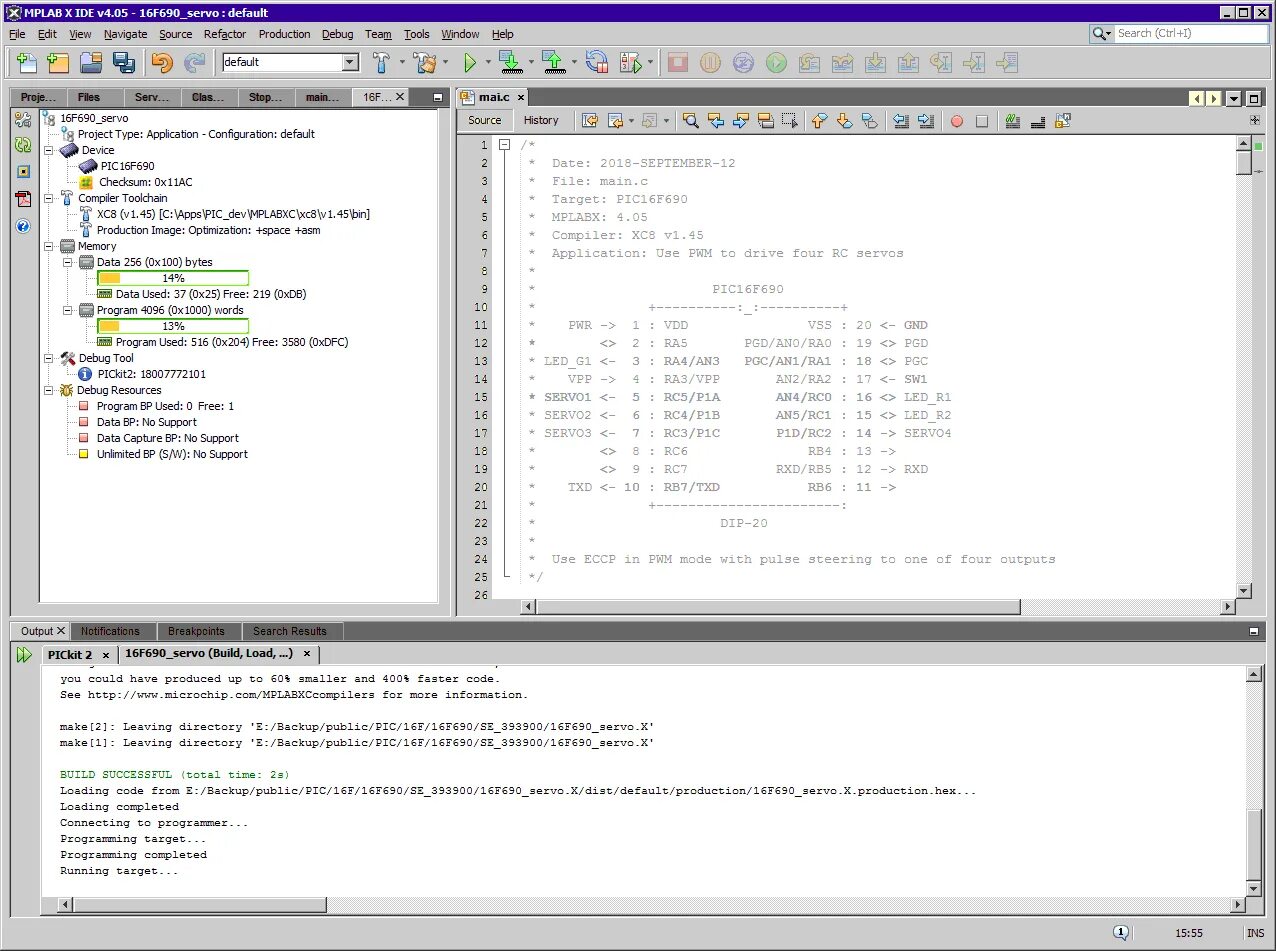Collapse the Memory tree node

pos(49,246)
